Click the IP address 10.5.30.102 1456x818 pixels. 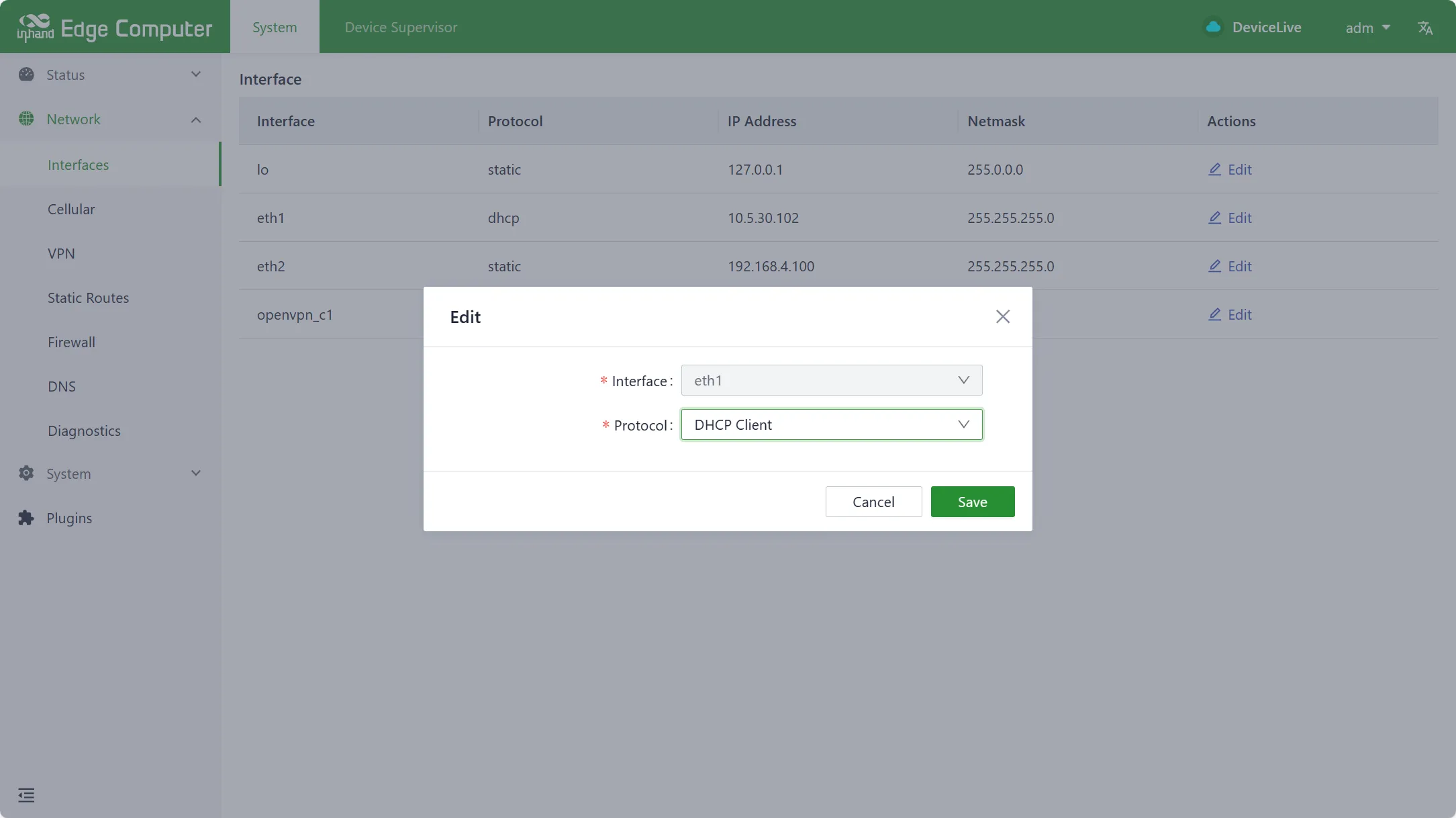point(763,218)
